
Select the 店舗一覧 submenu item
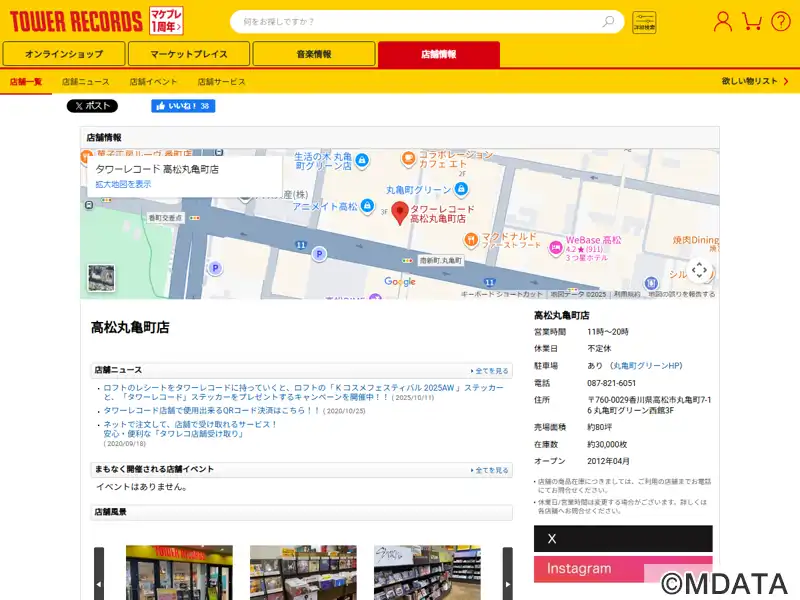click(x=26, y=81)
